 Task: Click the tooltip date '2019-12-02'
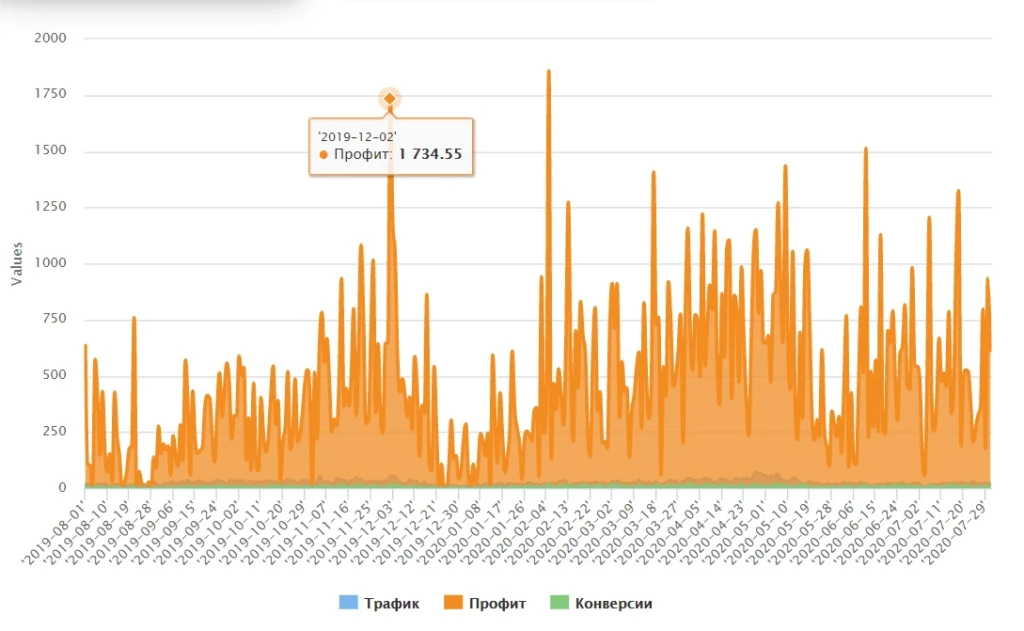(357, 137)
